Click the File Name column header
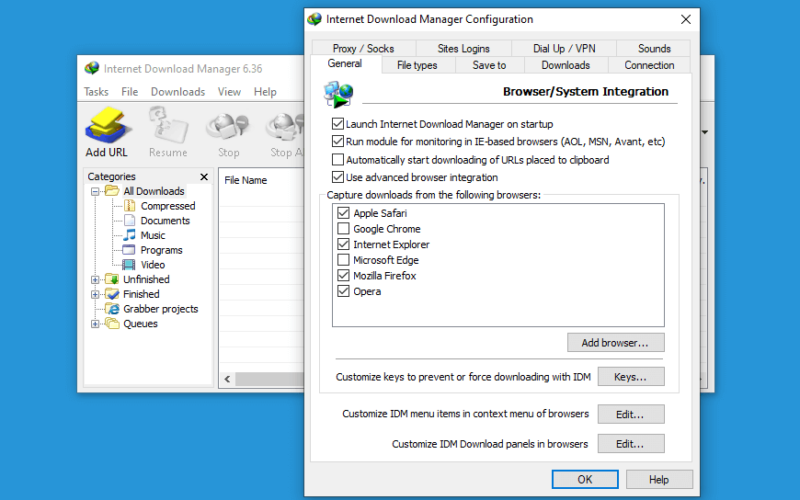Image resolution: width=800 pixels, height=500 pixels. pos(246,180)
